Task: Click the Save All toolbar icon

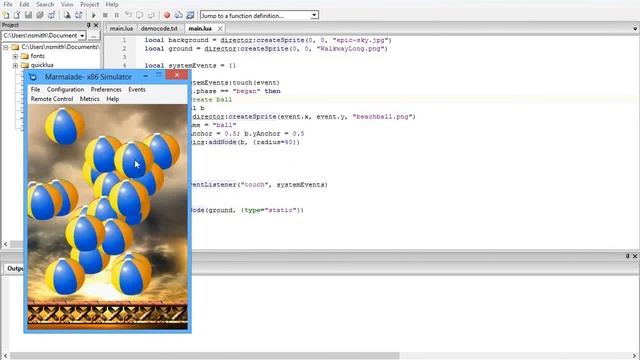Action: 40,16
